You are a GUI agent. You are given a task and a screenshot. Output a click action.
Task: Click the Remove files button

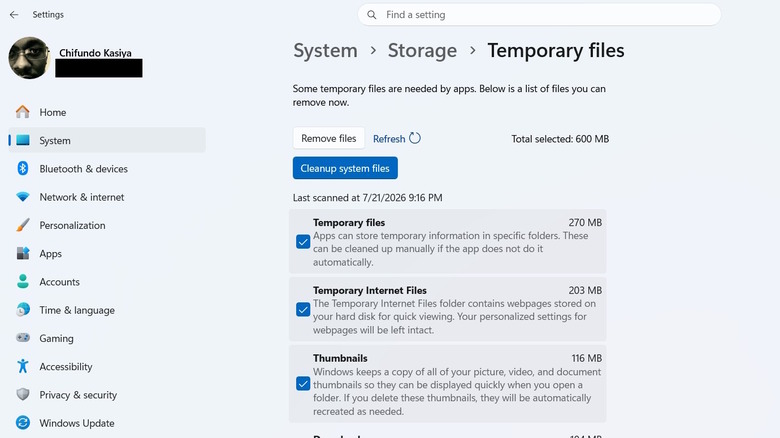329,138
